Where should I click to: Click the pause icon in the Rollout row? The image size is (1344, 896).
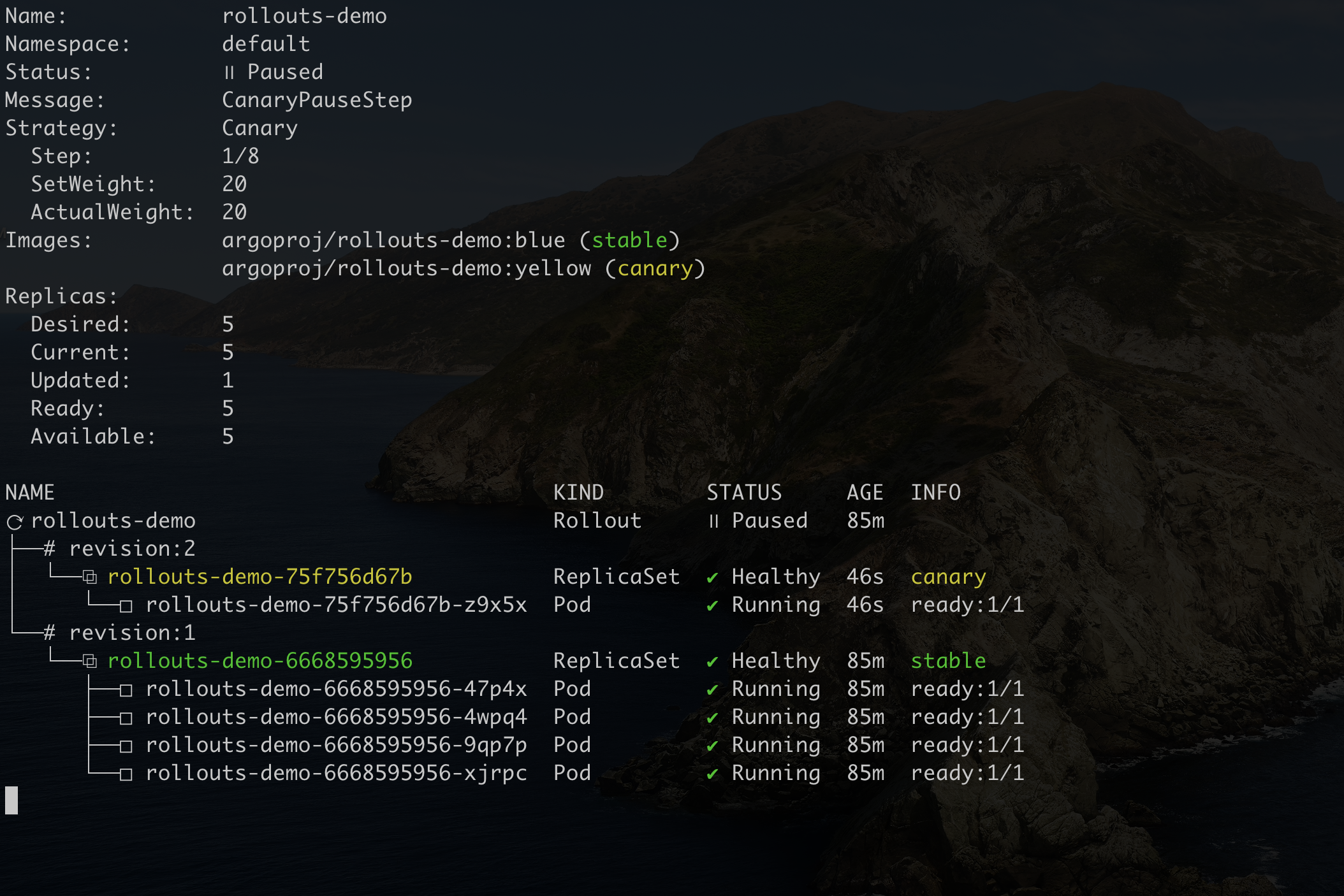click(713, 522)
